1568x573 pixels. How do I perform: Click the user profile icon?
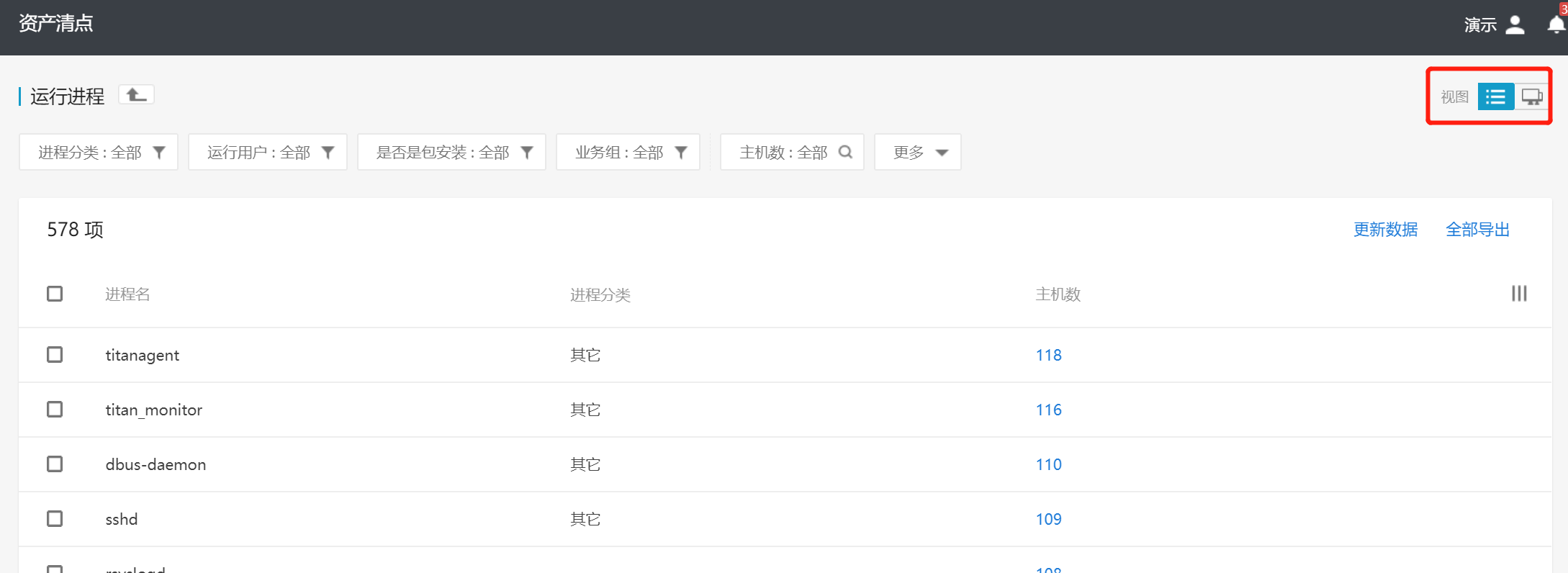pyautogui.click(x=1515, y=25)
